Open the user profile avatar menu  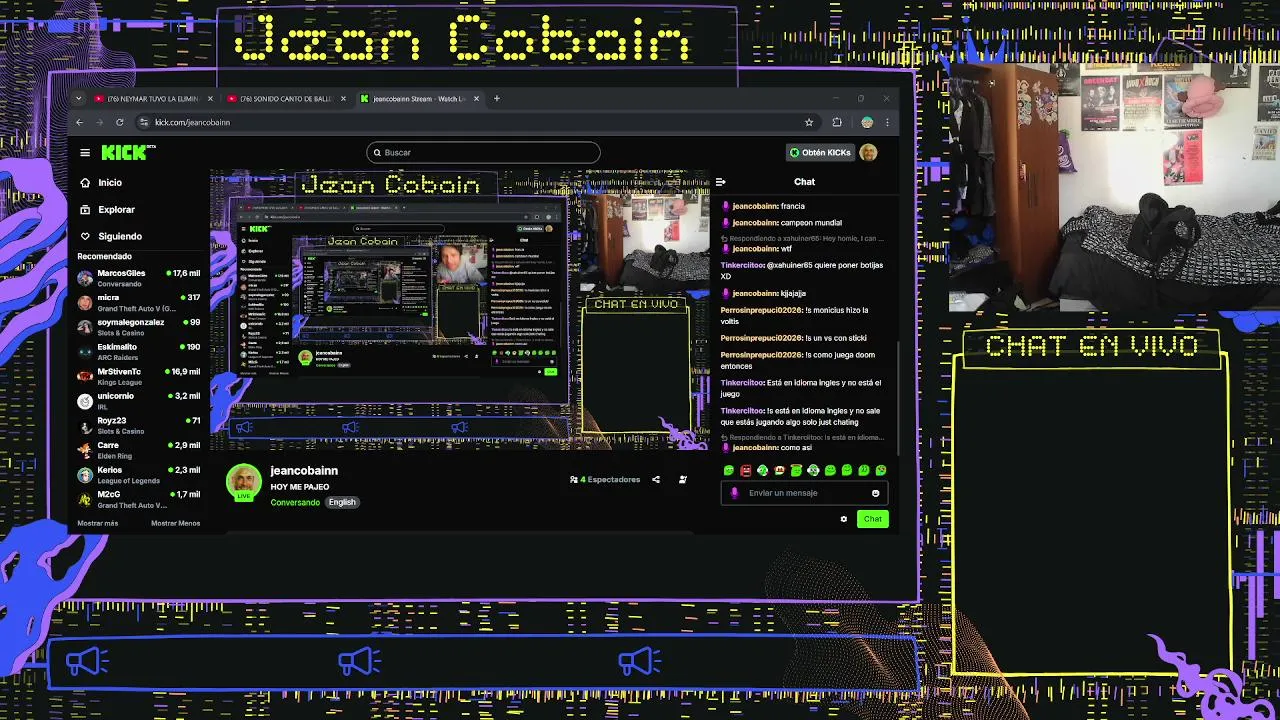click(x=868, y=153)
